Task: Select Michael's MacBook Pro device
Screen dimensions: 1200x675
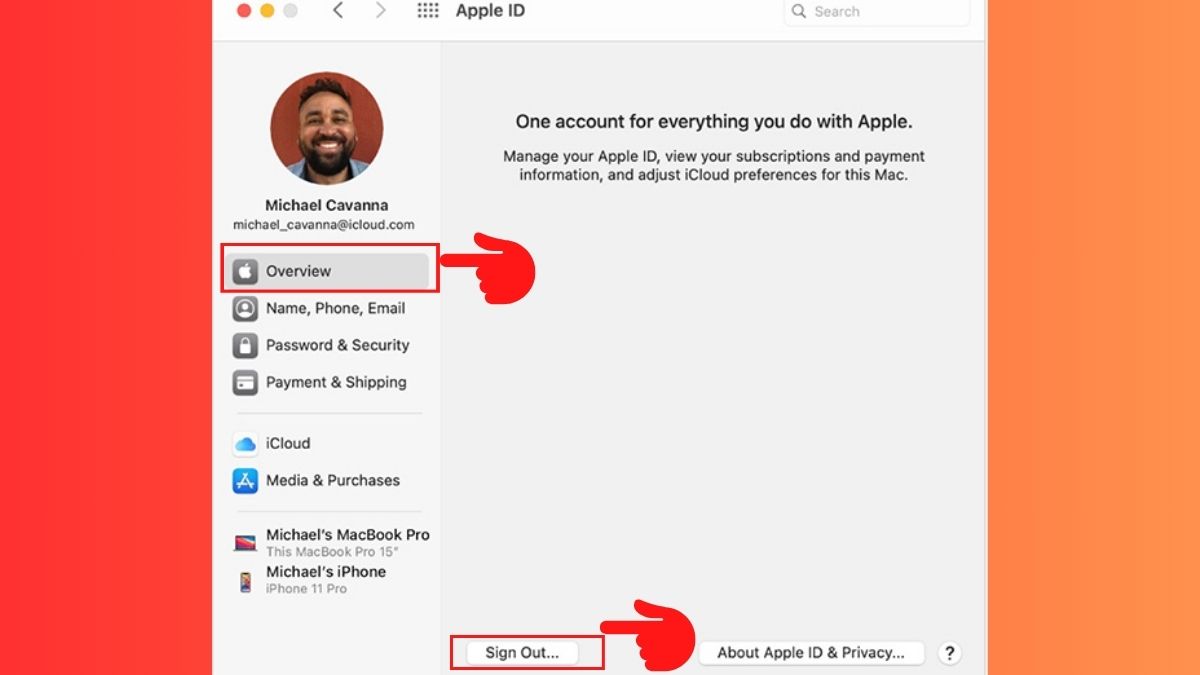Action: [x=331, y=542]
